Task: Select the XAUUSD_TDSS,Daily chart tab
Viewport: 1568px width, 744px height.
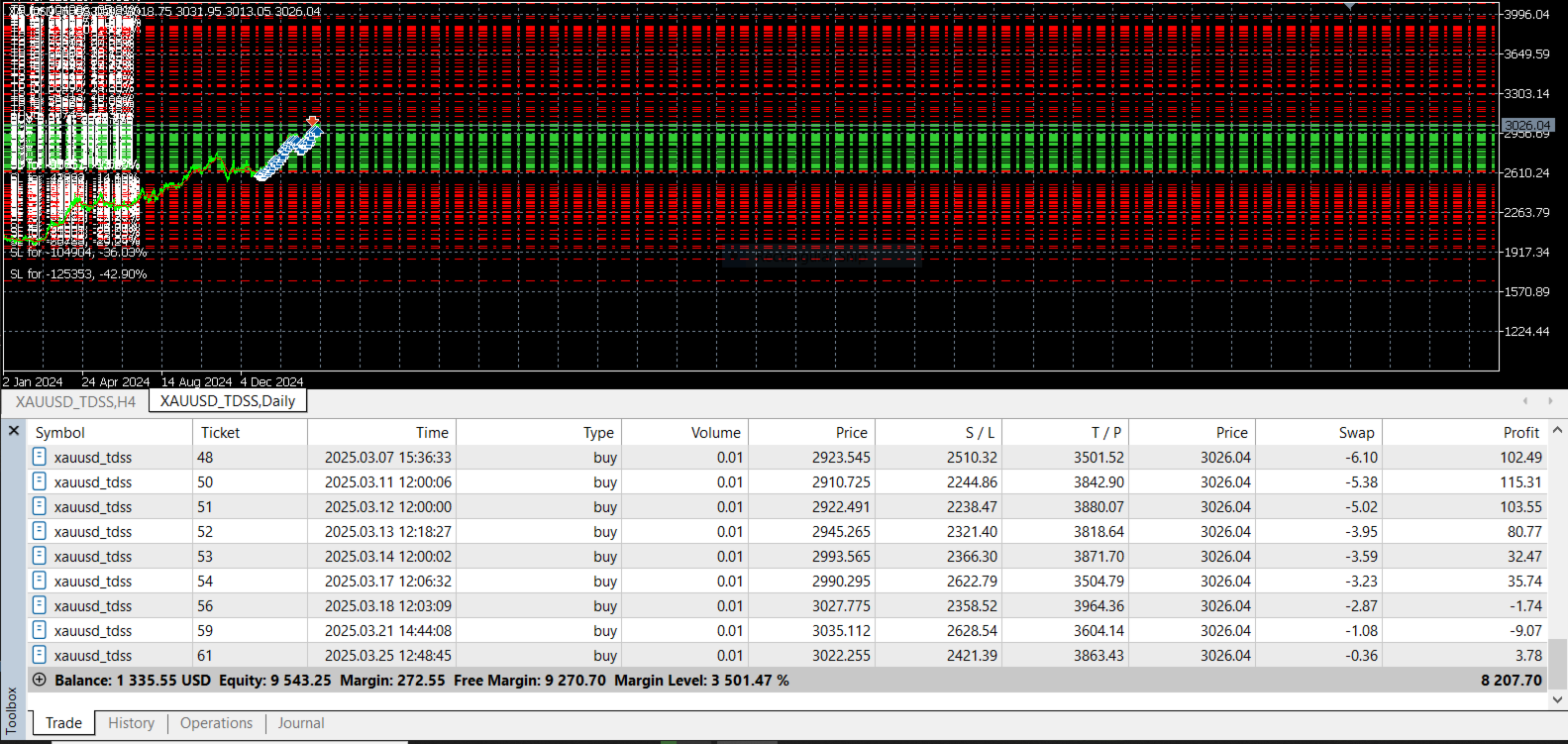Action: [x=228, y=401]
